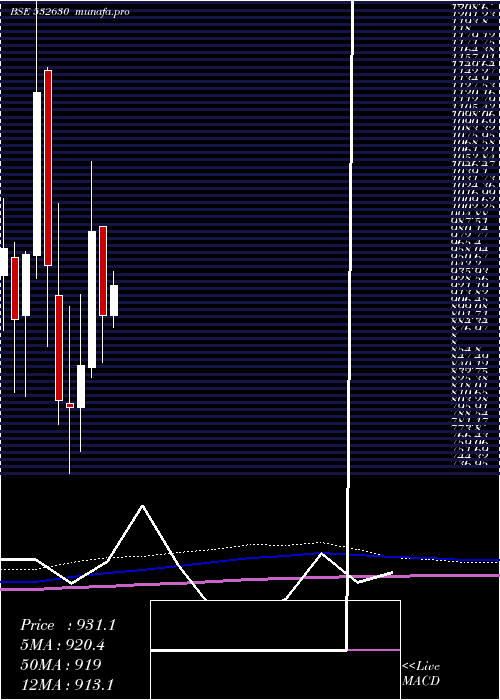Click the tallest white candlestick body
The width and height of the screenshot is (500, 700).
click(37, 174)
